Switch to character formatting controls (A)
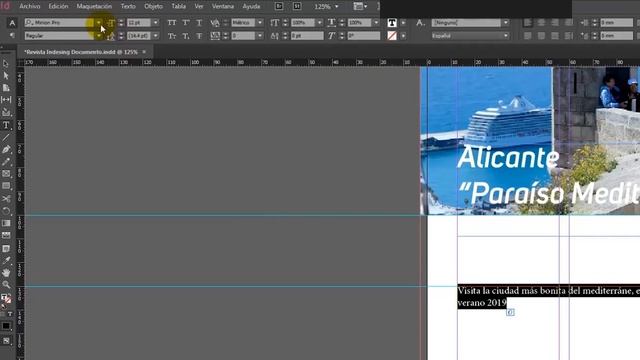Screen dimensions: 640x360 click(12, 23)
